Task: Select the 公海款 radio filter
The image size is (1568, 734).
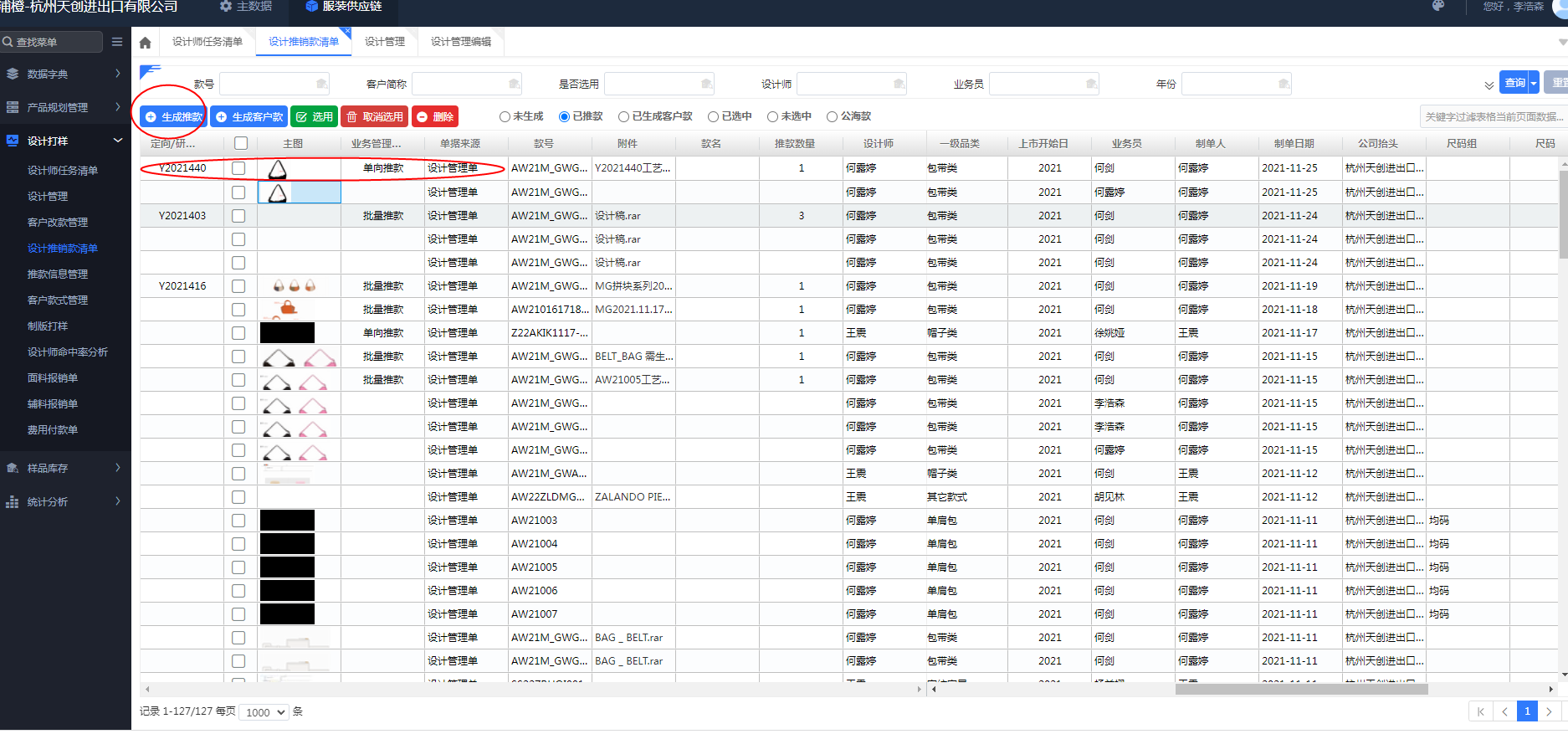Action: [x=832, y=116]
